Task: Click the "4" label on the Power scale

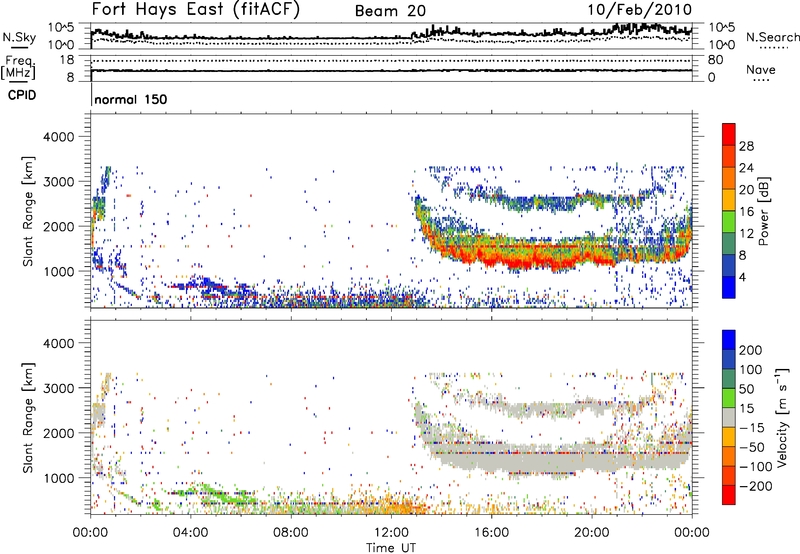Action: (x=742, y=277)
